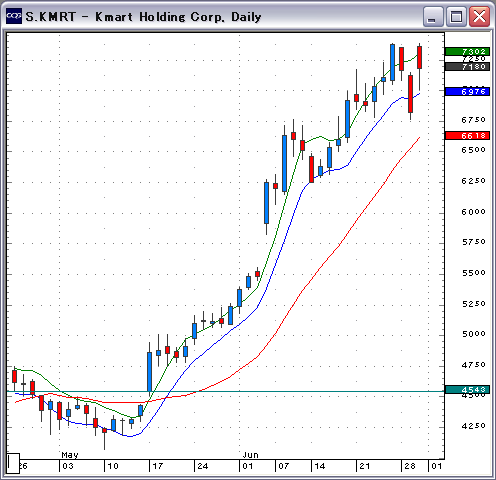Click the 14 date marker on time axis
Image resolution: width=496 pixels, height=480 pixels.
coord(319,466)
